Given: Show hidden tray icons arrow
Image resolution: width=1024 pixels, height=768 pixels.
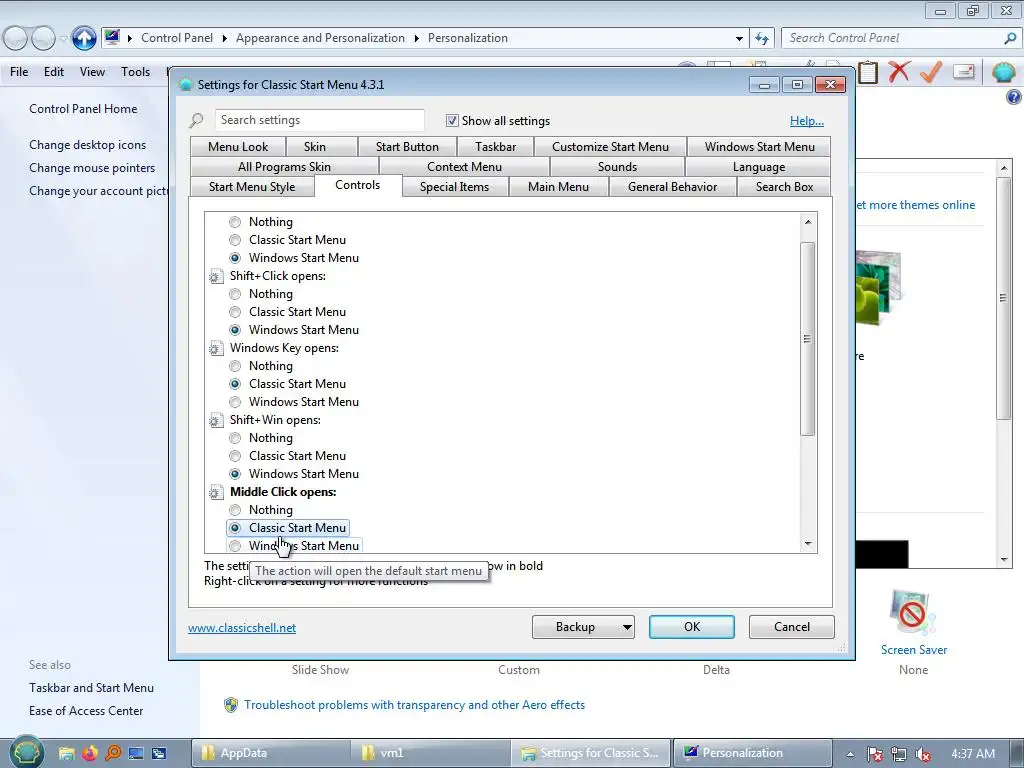Looking at the screenshot, I should click(x=850, y=754).
